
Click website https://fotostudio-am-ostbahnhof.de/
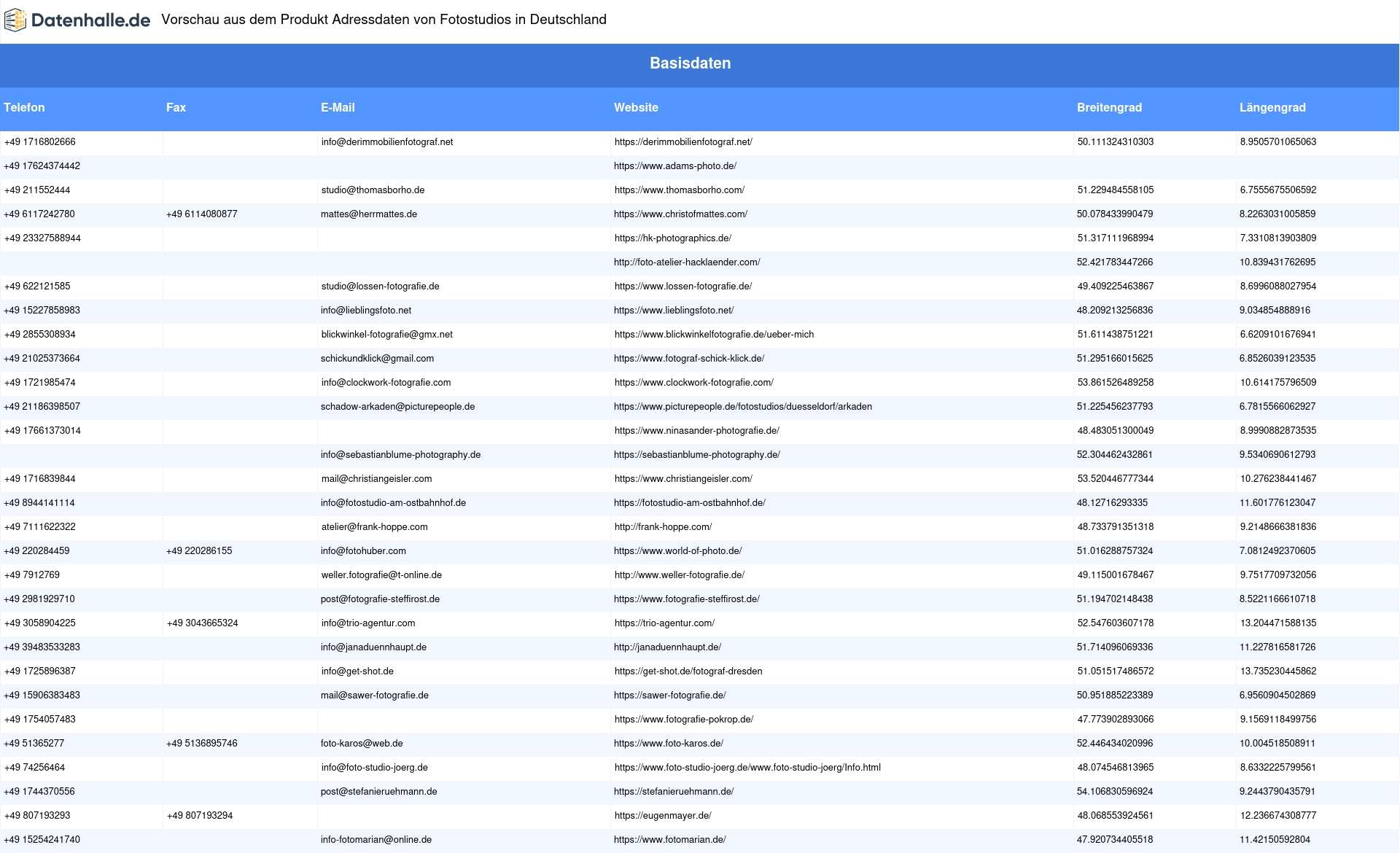(690, 503)
